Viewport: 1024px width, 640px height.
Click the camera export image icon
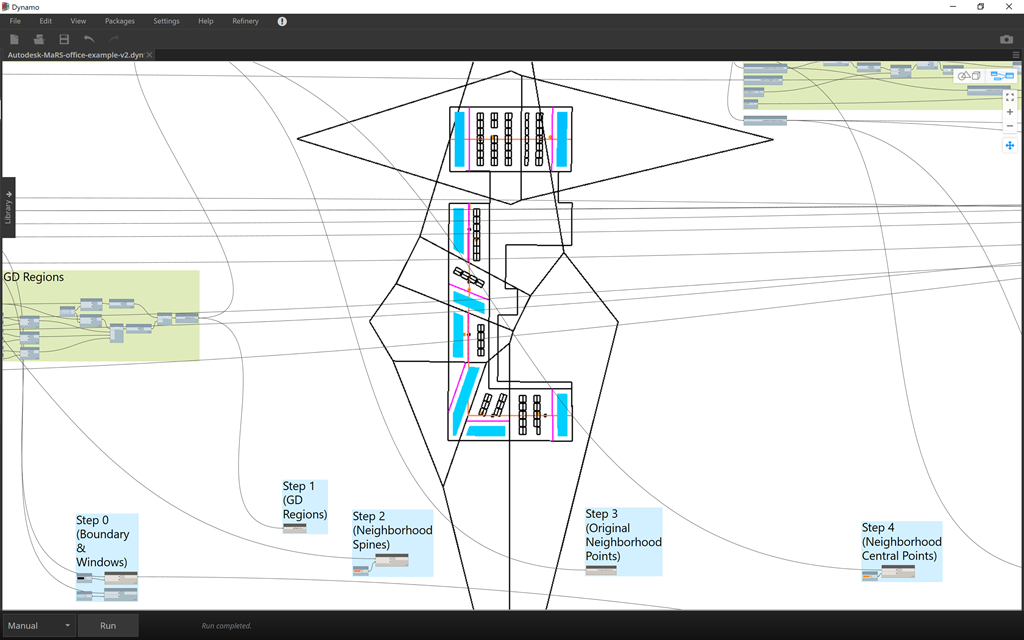pyautogui.click(x=1006, y=39)
